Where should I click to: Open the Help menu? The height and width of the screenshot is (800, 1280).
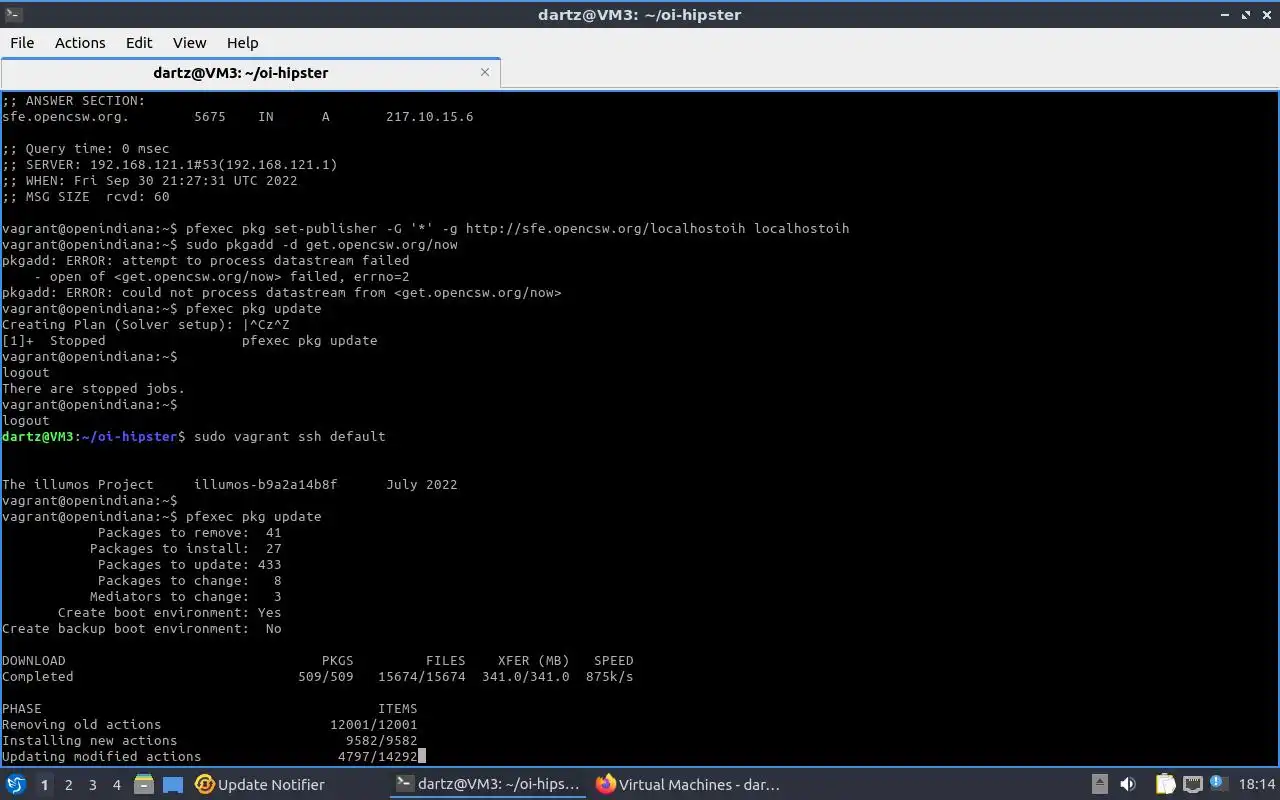242,43
